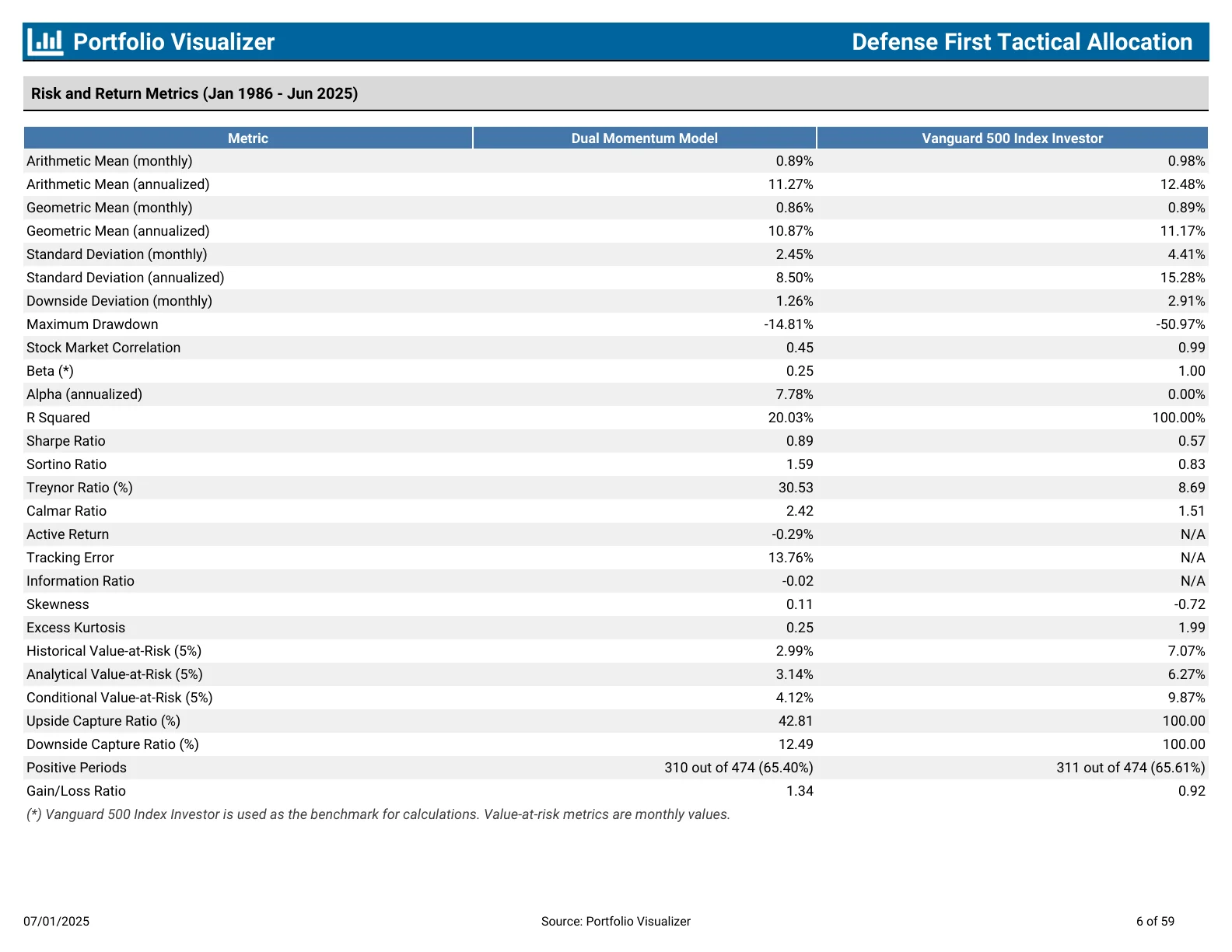Screen dimensions: 1232x952
Task: Select the Calmar Ratio row label
Action: coord(67,511)
